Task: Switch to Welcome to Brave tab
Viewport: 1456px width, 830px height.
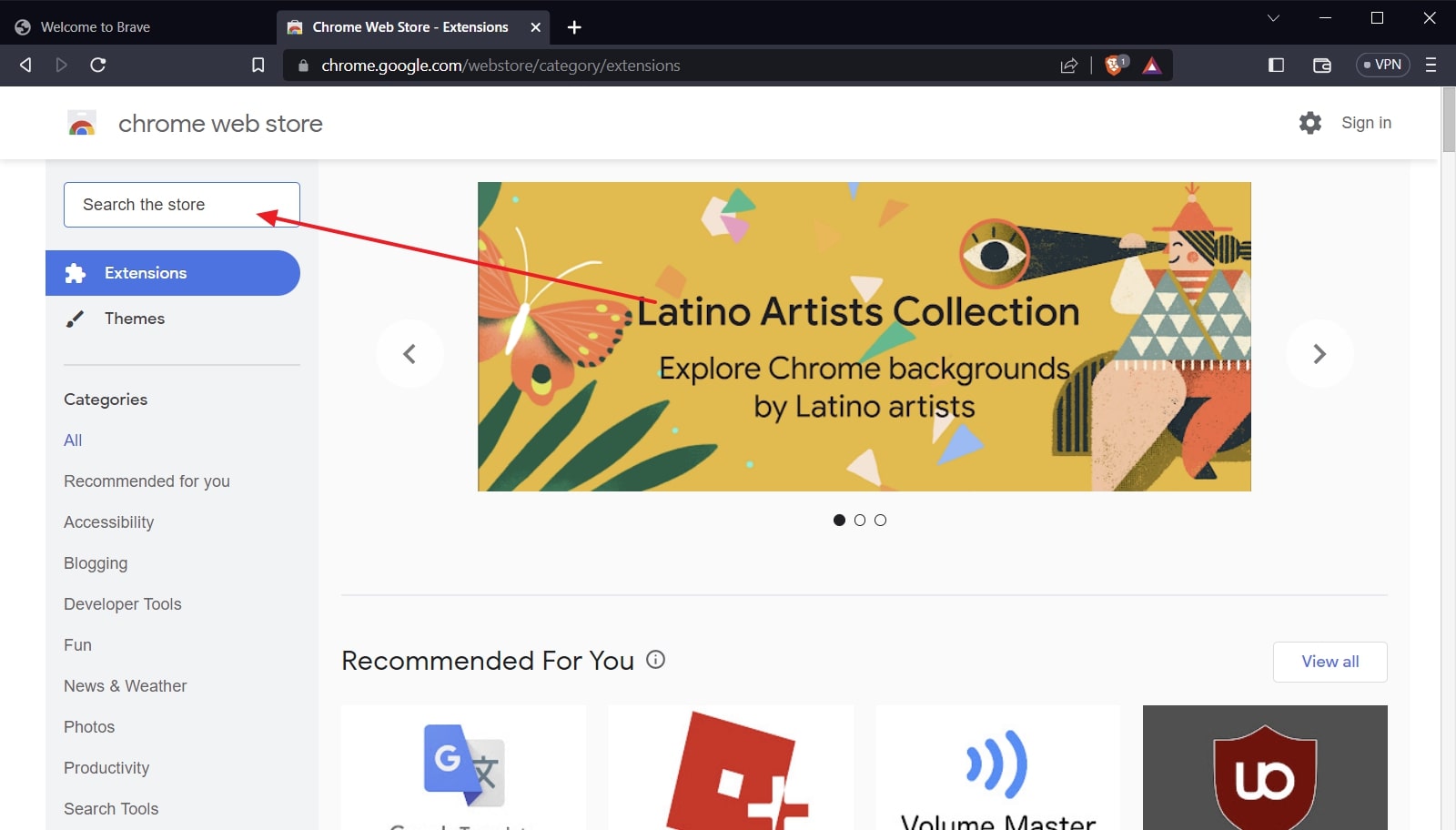Action: pos(136,27)
